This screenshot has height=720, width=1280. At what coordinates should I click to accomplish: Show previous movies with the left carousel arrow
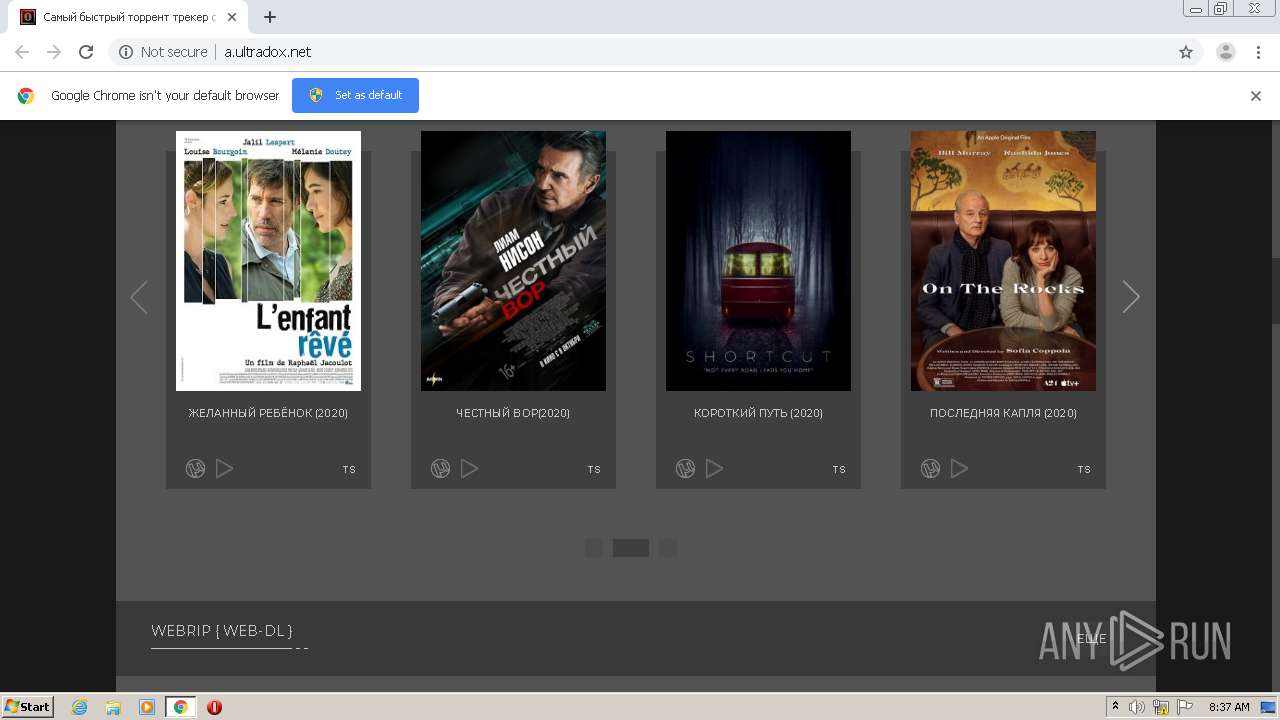pos(139,297)
